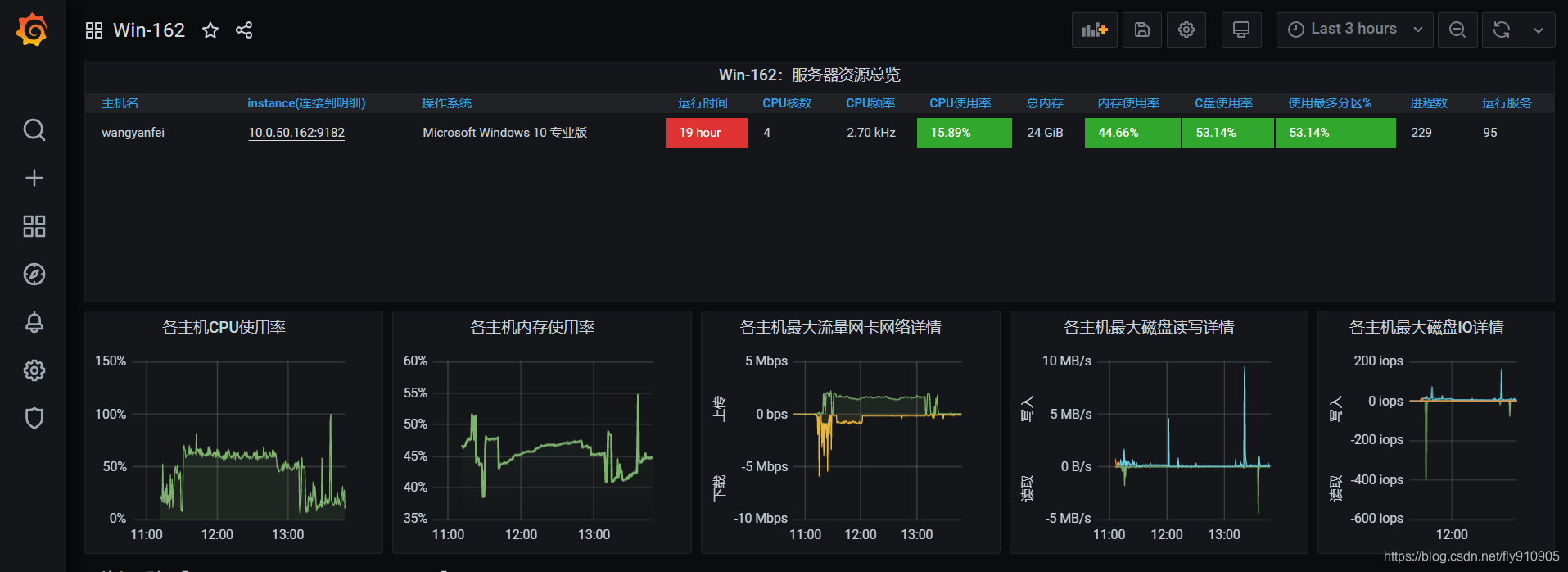The width and height of the screenshot is (1568, 572).
Task: Cycle view mode with the monitor icon
Action: tap(1241, 30)
